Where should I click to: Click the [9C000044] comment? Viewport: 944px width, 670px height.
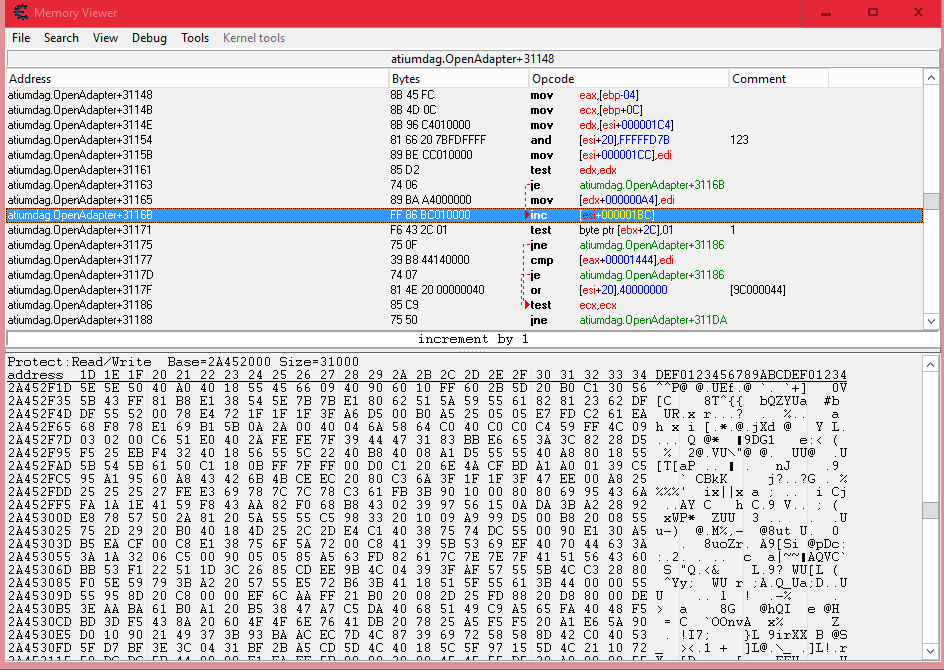pos(757,290)
